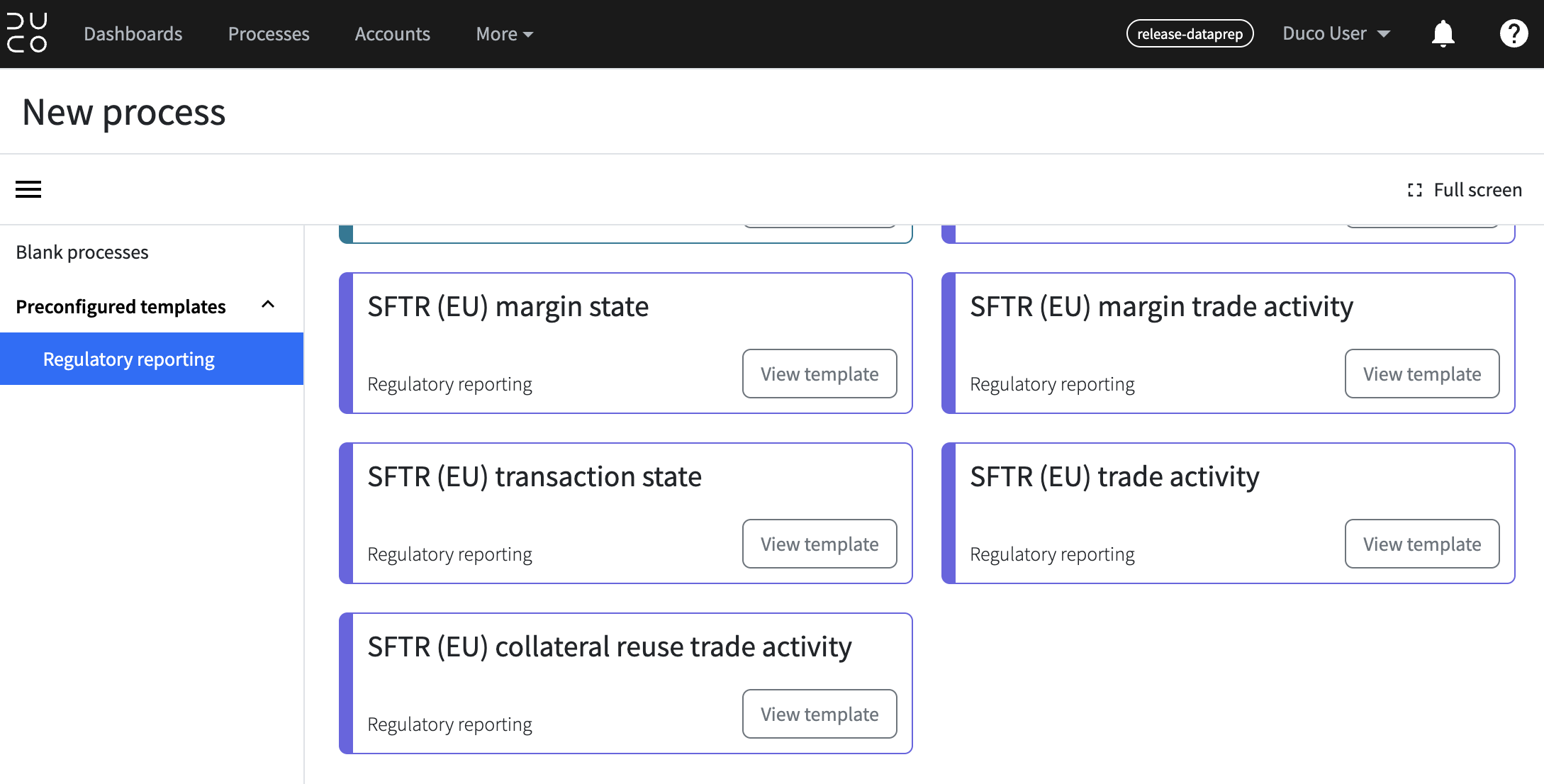The height and width of the screenshot is (784, 1544).
Task: View template for collateral reuse trade activity
Action: pyautogui.click(x=819, y=714)
